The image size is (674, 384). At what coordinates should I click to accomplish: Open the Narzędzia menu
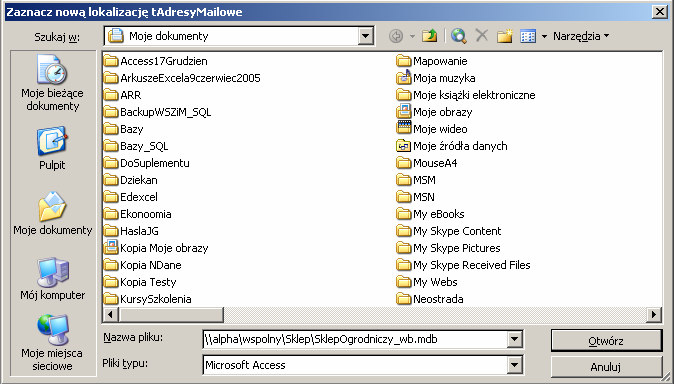(x=581, y=36)
